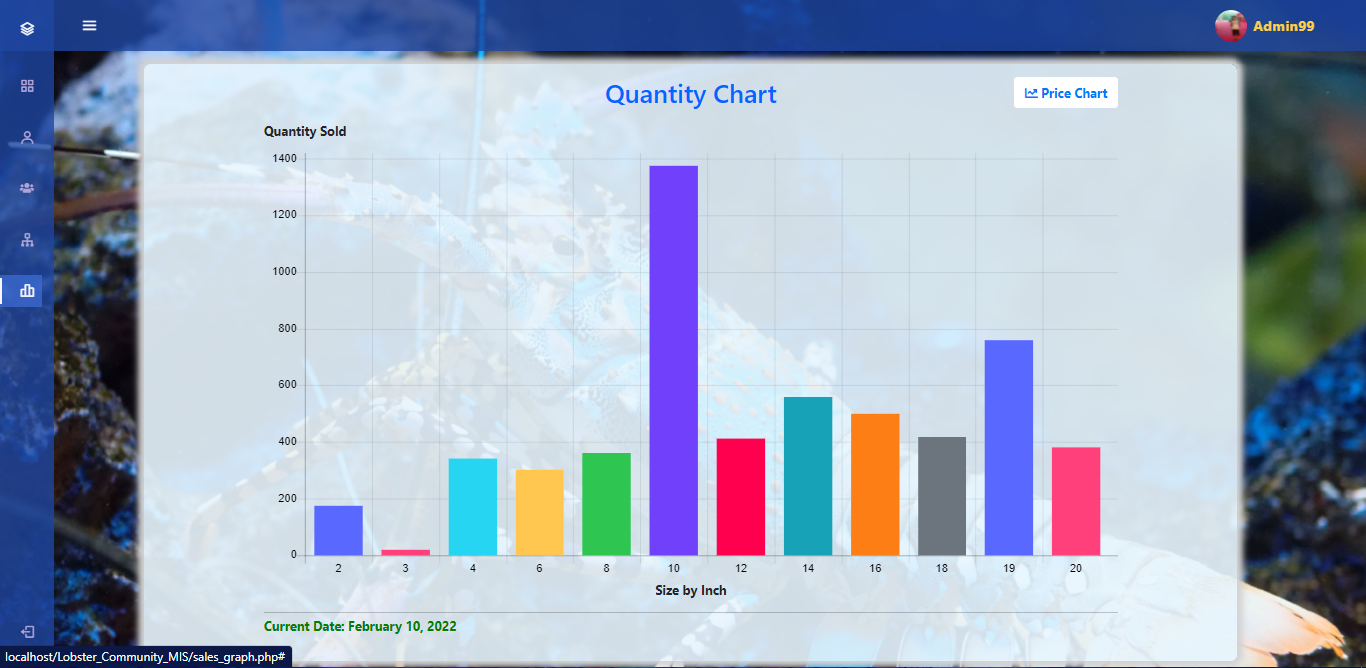The image size is (1366, 668).
Task: Open the single user profile icon
Action: 27,137
